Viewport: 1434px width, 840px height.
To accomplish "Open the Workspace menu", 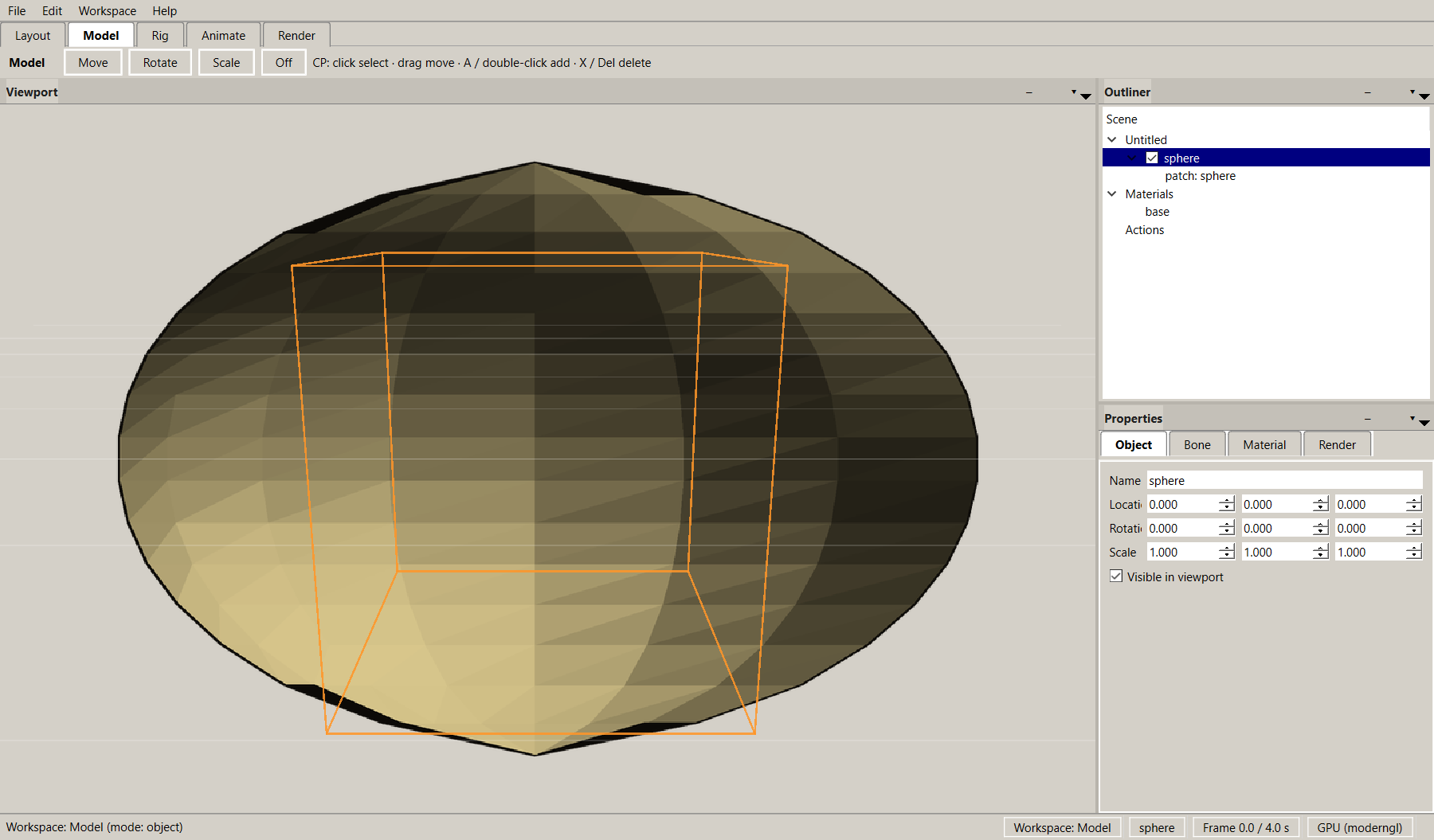I will 107,10.
